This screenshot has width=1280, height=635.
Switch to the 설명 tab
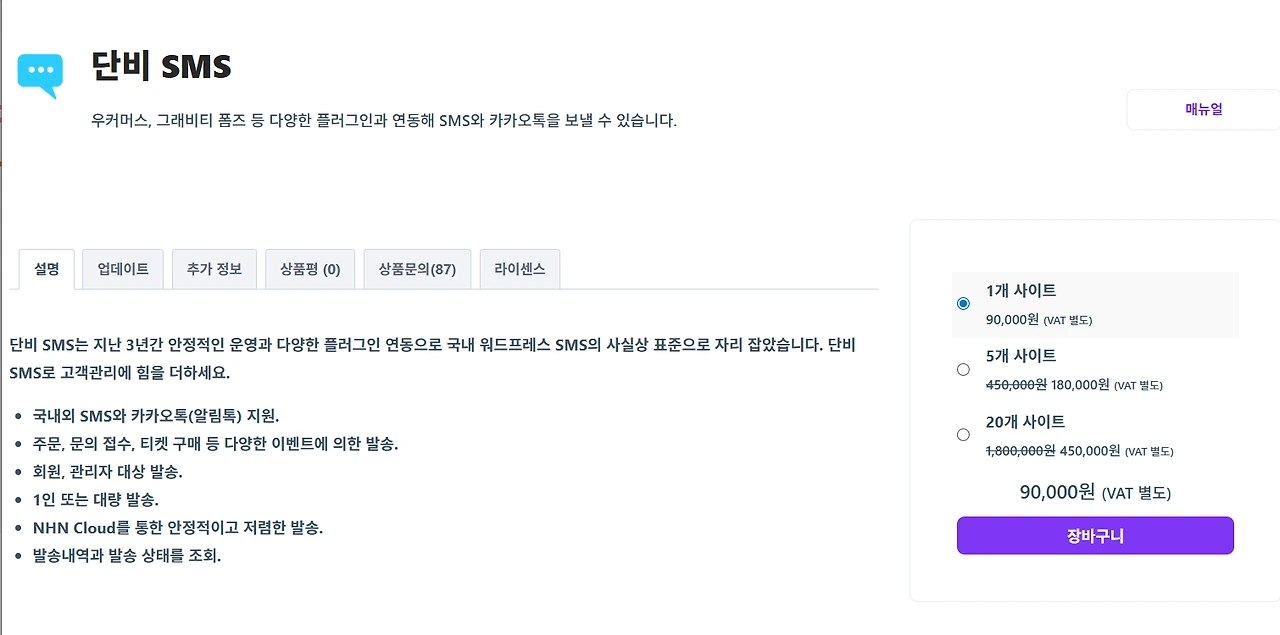point(47,269)
